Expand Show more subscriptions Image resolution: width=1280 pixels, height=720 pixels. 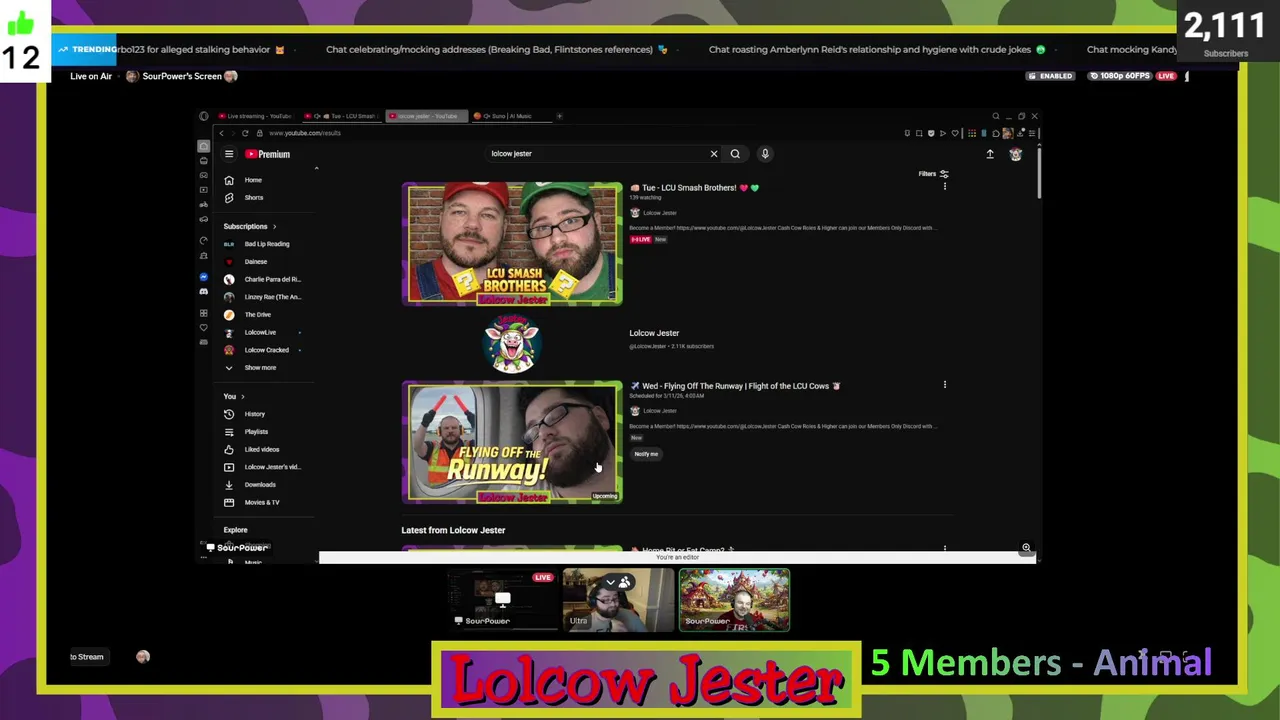[x=251, y=368]
